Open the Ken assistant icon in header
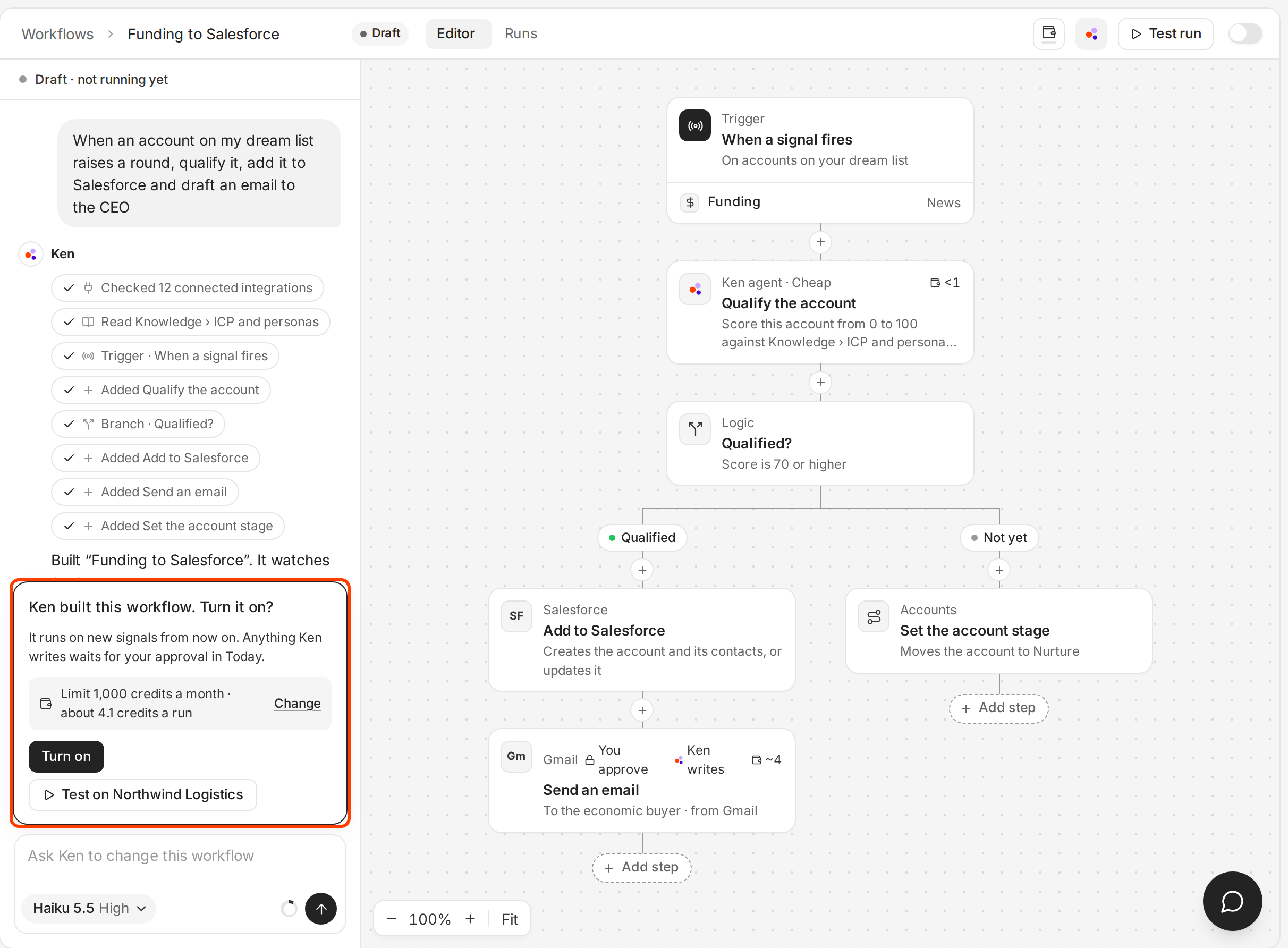Image resolution: width=1288 pixels, height=948 pixels. point(1091,34)
